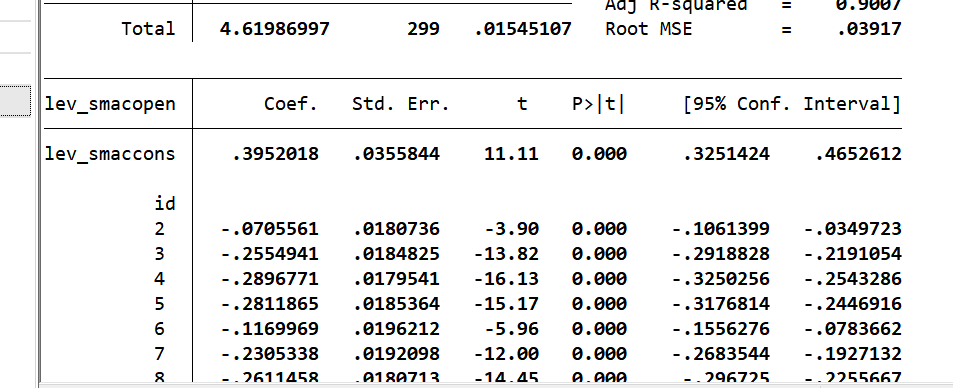953x388 pixels.
Task: Select id 3 coefficient -.2554941
Action: tap(270, 254)
